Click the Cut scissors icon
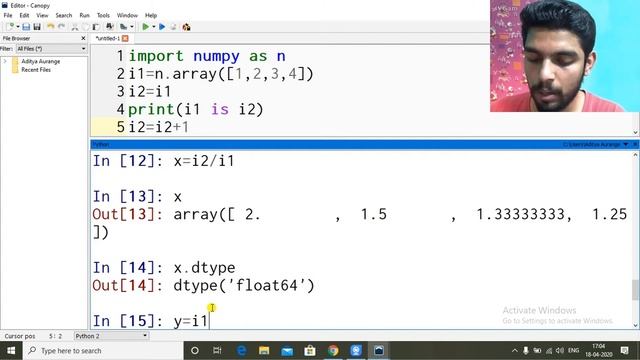The image size is (640, 360). click(x=75, y=27)
